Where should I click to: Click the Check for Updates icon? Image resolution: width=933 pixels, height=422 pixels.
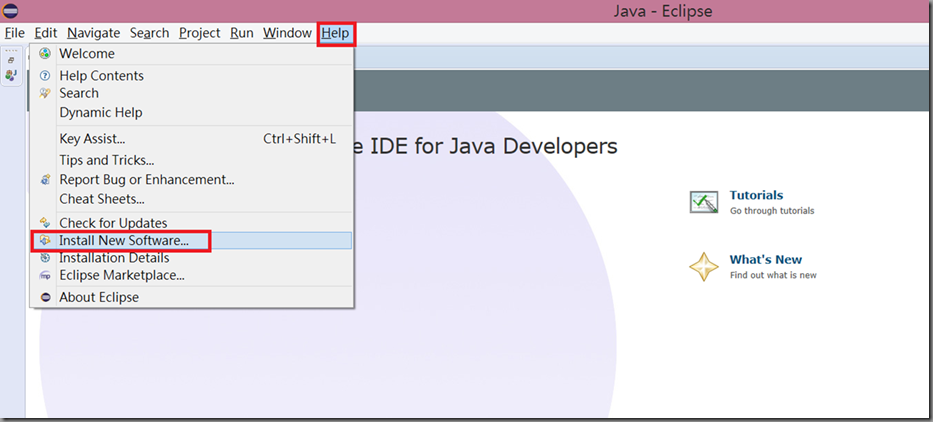pyautogui.click(x=45, y=223)
